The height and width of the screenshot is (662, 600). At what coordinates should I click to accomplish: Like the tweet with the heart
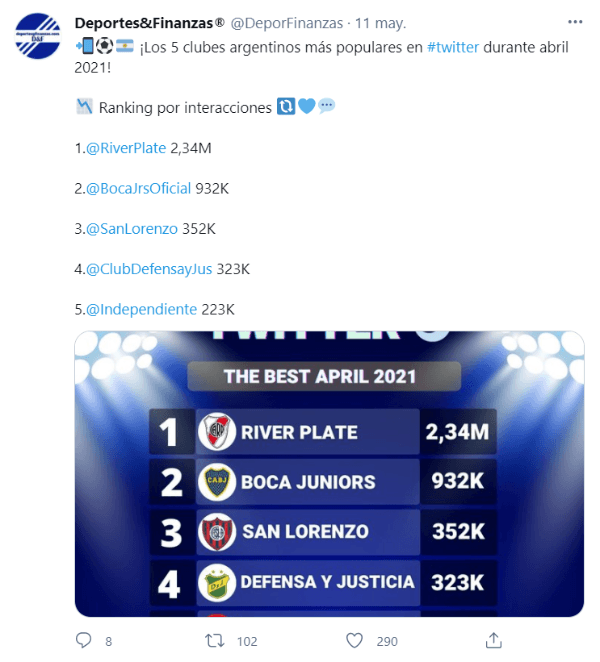pyautogui.click(x=354, y=640)
